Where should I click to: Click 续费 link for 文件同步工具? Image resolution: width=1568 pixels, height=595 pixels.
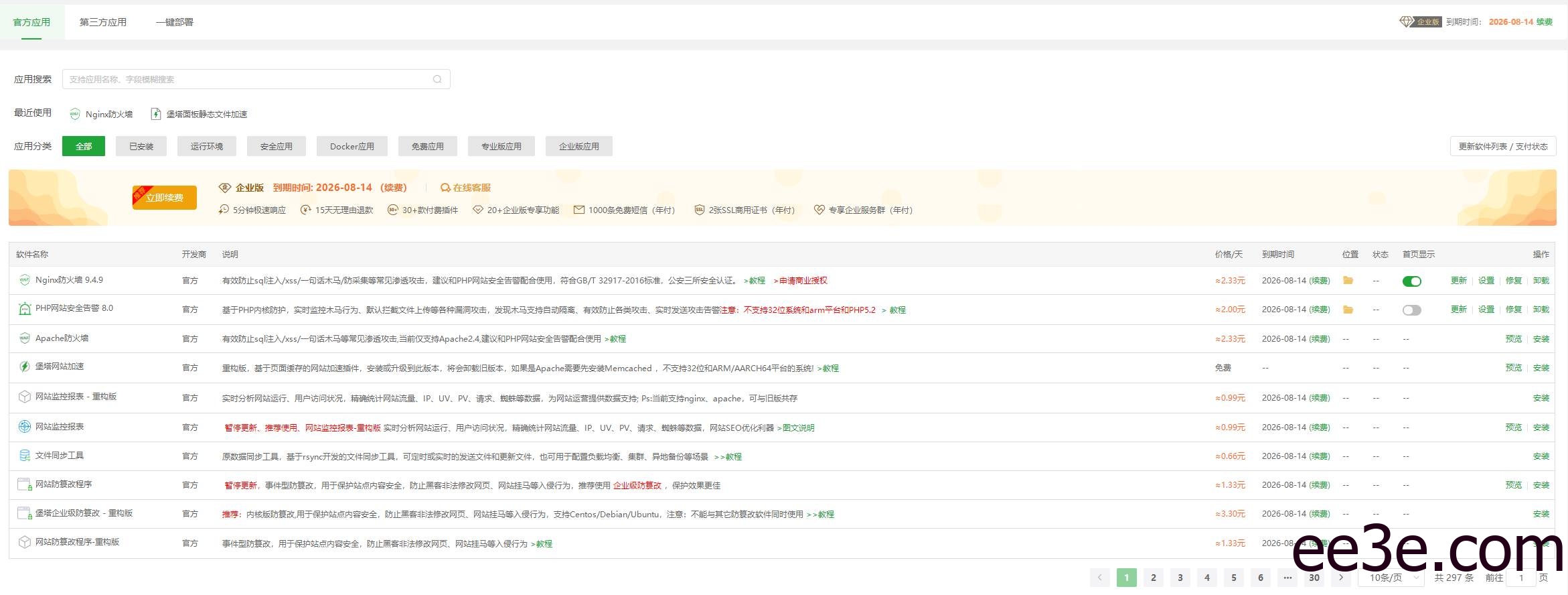point(1320,456)
